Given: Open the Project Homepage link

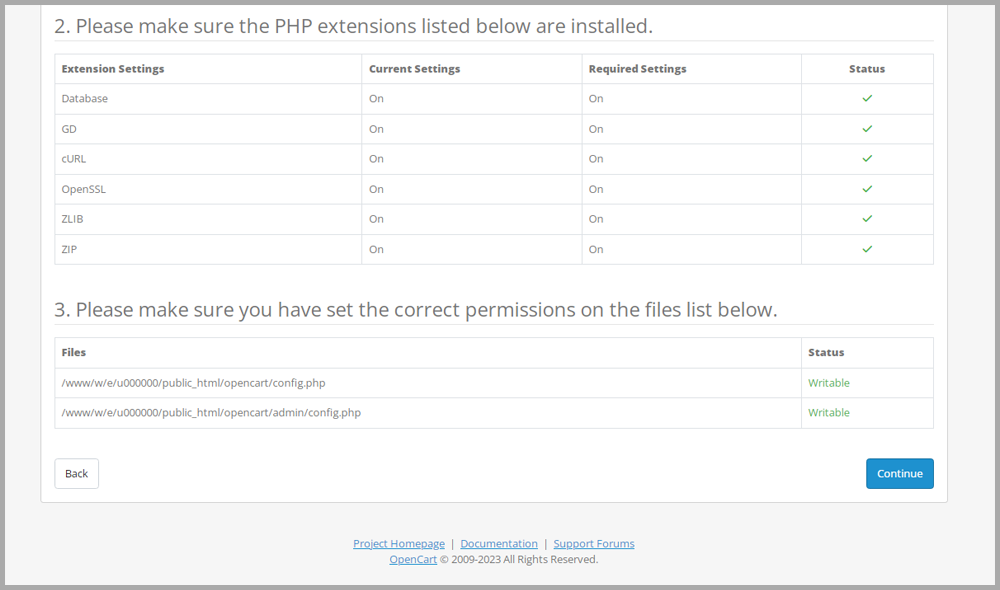Looking at the screenshot, I should pos(399,543).
